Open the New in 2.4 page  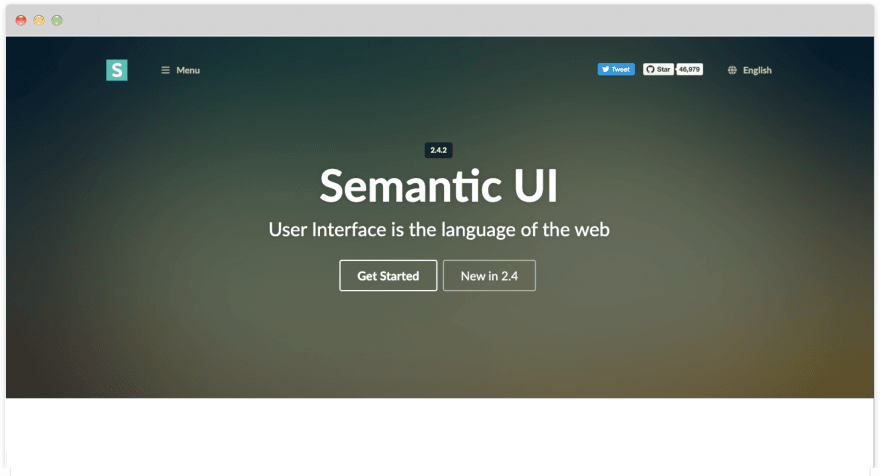point(489,276)
